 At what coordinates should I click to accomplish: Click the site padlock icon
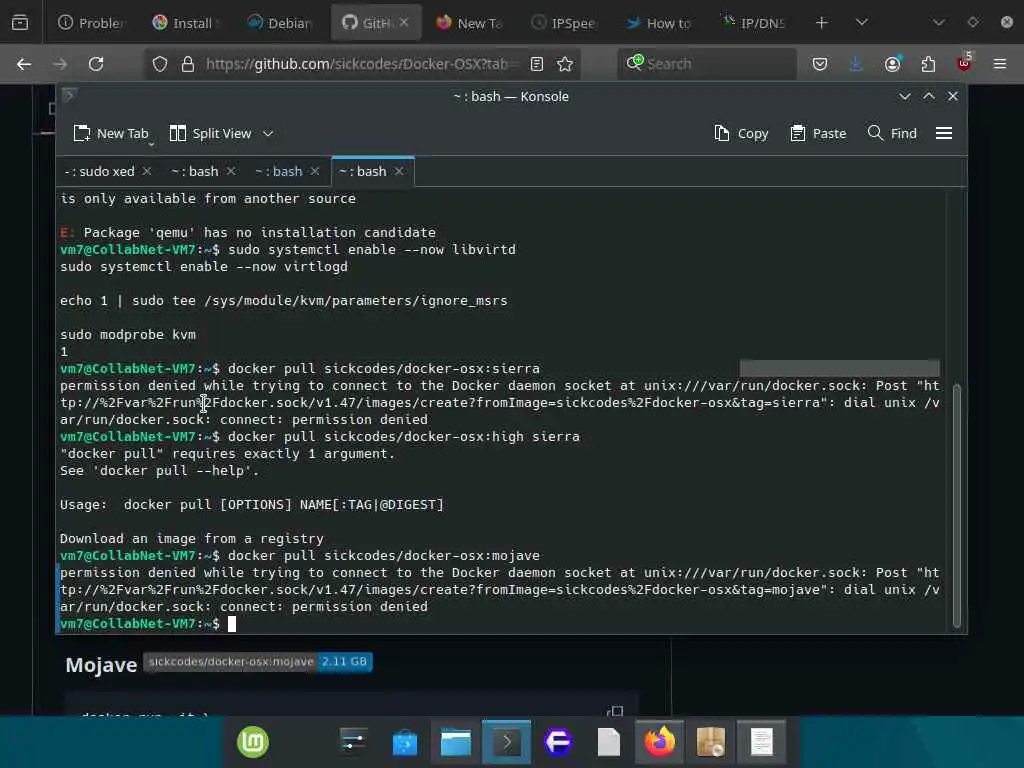(x=187, y=64)
